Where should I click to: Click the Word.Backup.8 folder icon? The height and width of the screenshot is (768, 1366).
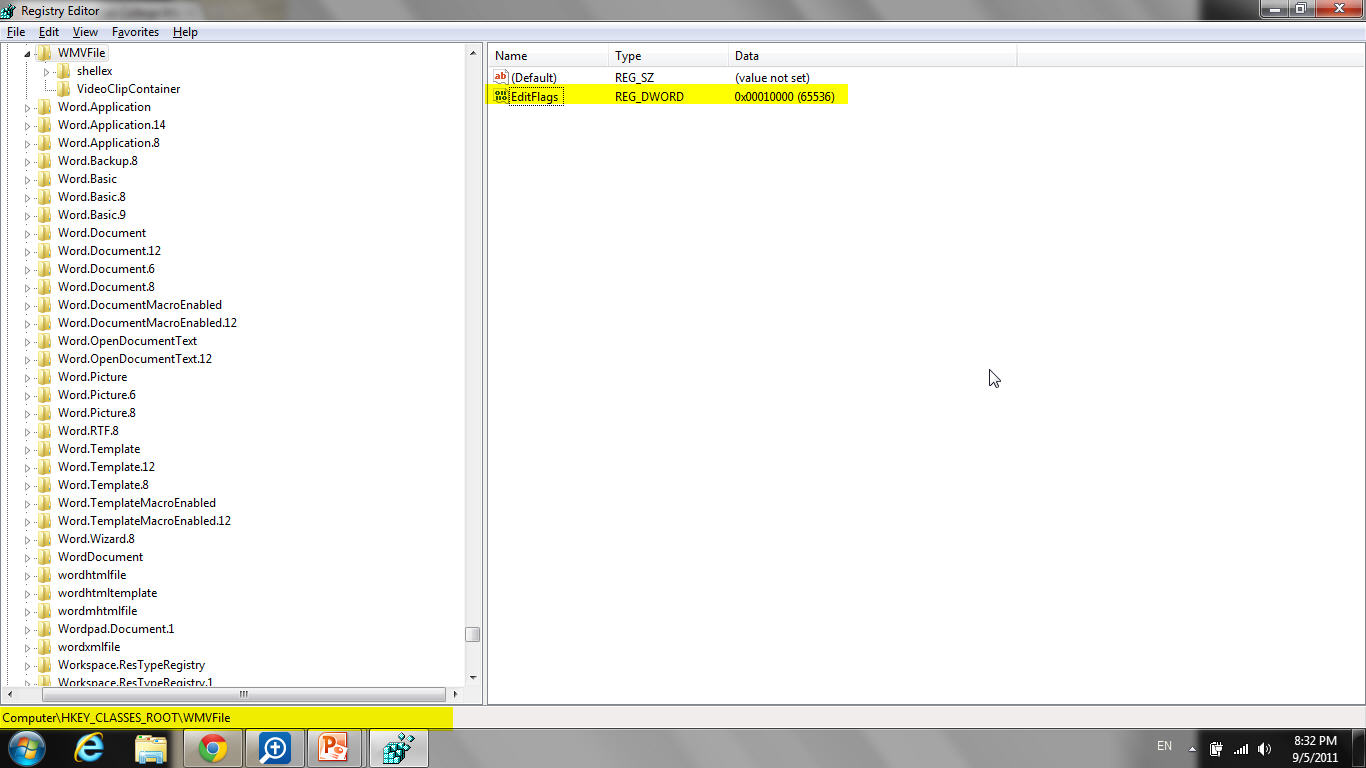[44, 160]
